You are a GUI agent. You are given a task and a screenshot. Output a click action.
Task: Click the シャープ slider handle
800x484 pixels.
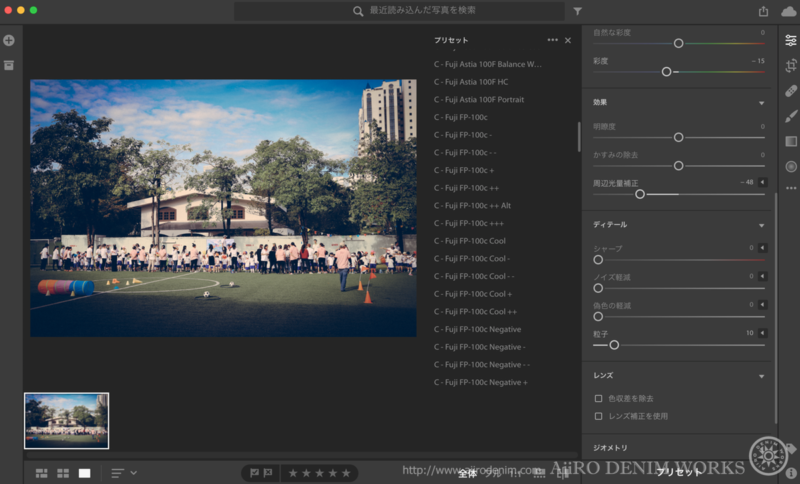598,260
